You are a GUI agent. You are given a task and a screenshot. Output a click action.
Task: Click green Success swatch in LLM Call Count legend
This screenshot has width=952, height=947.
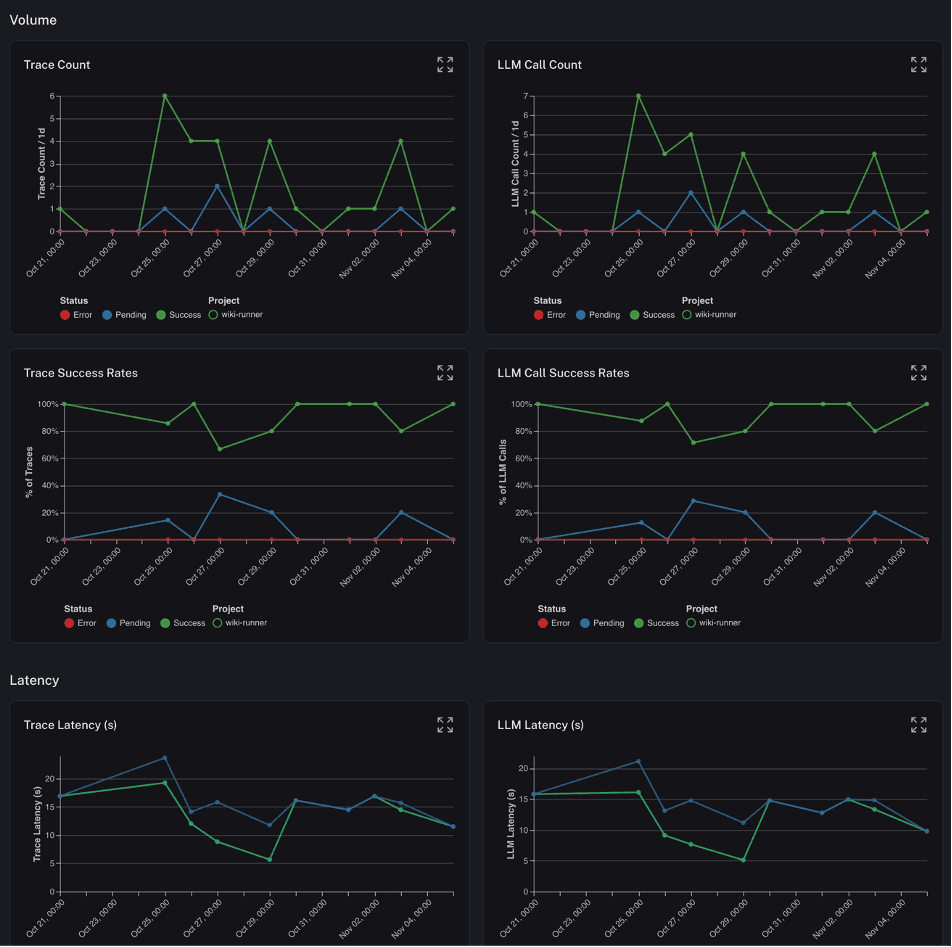(635, 315)
